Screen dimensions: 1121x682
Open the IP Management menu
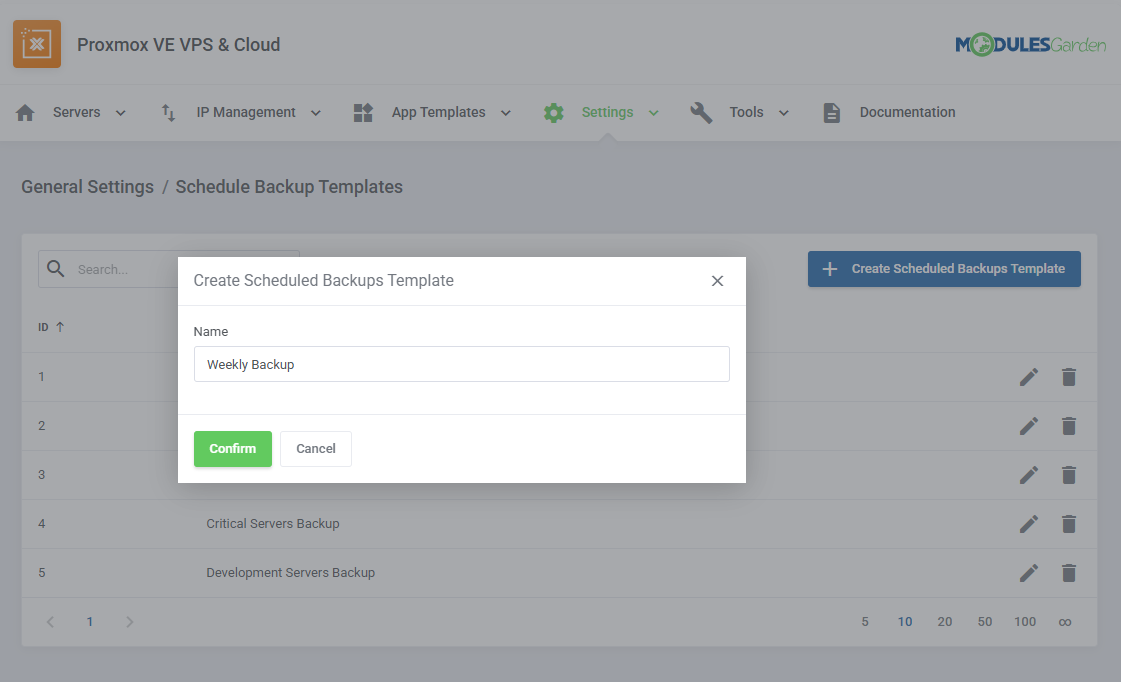[246, 112]
